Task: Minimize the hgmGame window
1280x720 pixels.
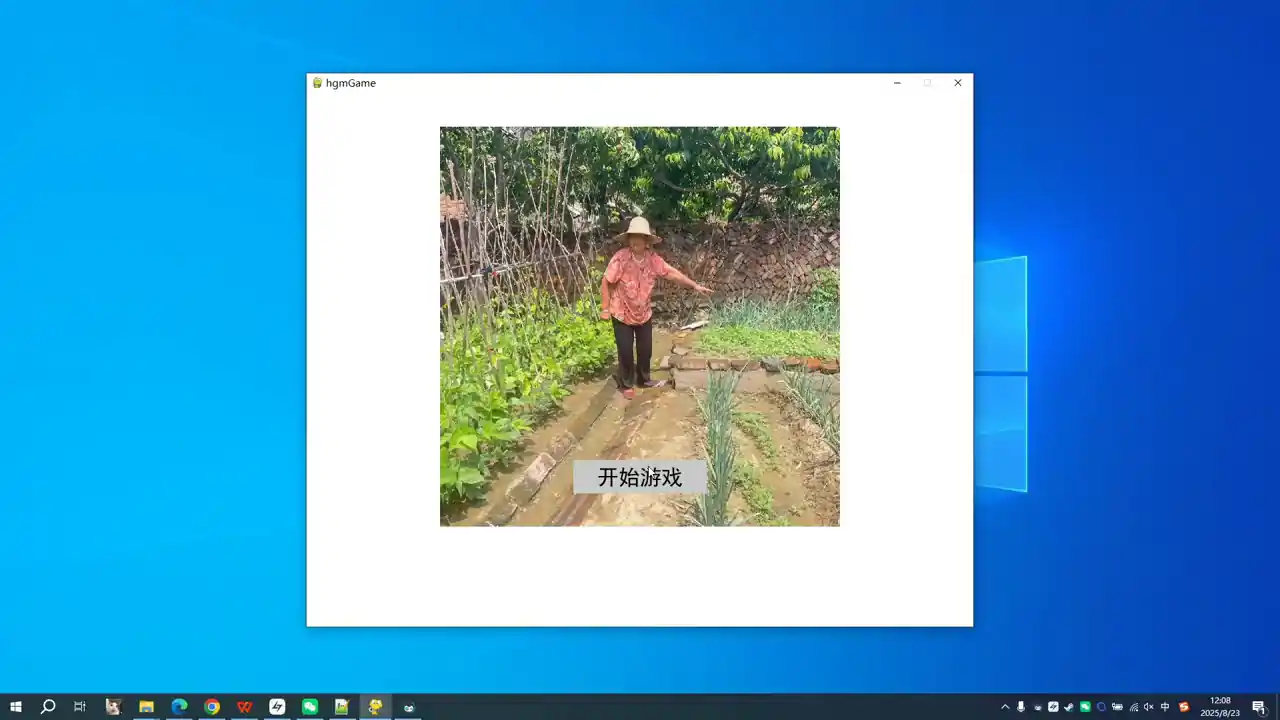Action: click(897, 83)
